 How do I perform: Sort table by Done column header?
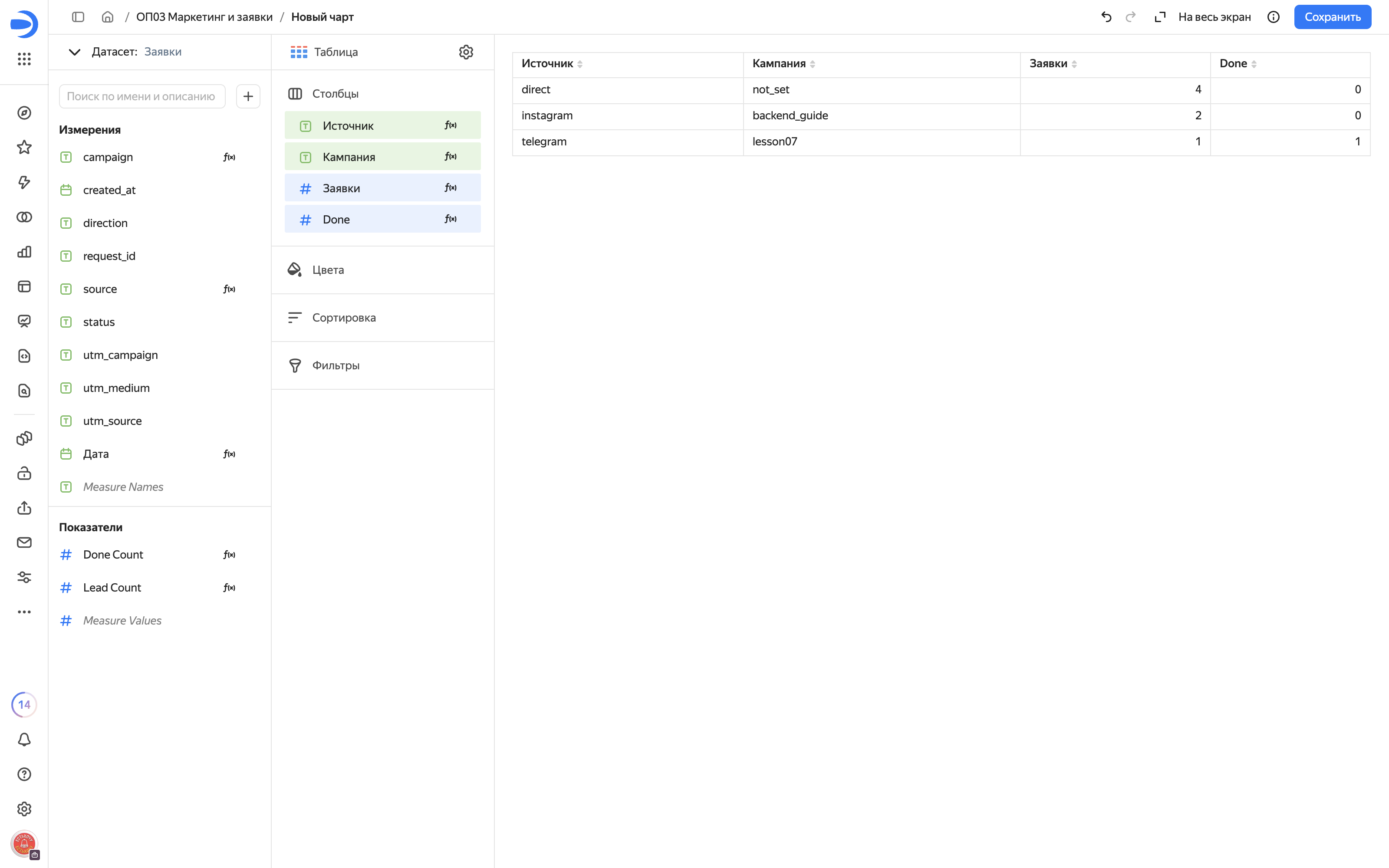(x=1238, y=64)
